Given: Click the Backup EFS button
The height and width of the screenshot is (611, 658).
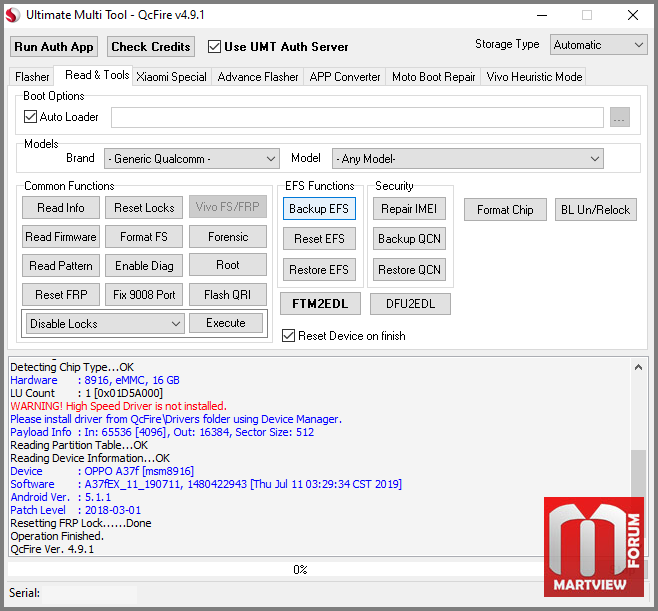Looking at the screenshot, I should click(x=318, y=209).
